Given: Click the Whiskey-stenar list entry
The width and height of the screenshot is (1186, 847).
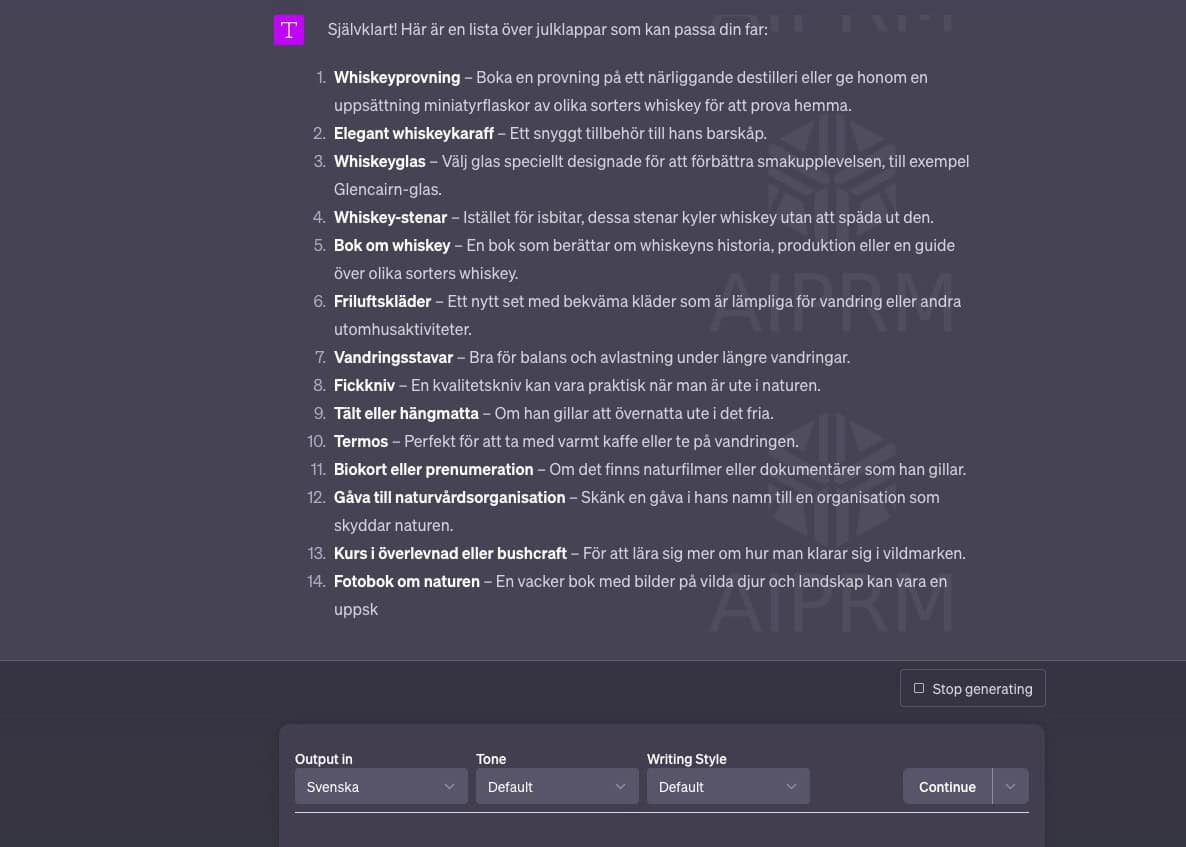Looking at the screenshot, I should (x=390, y=217).
